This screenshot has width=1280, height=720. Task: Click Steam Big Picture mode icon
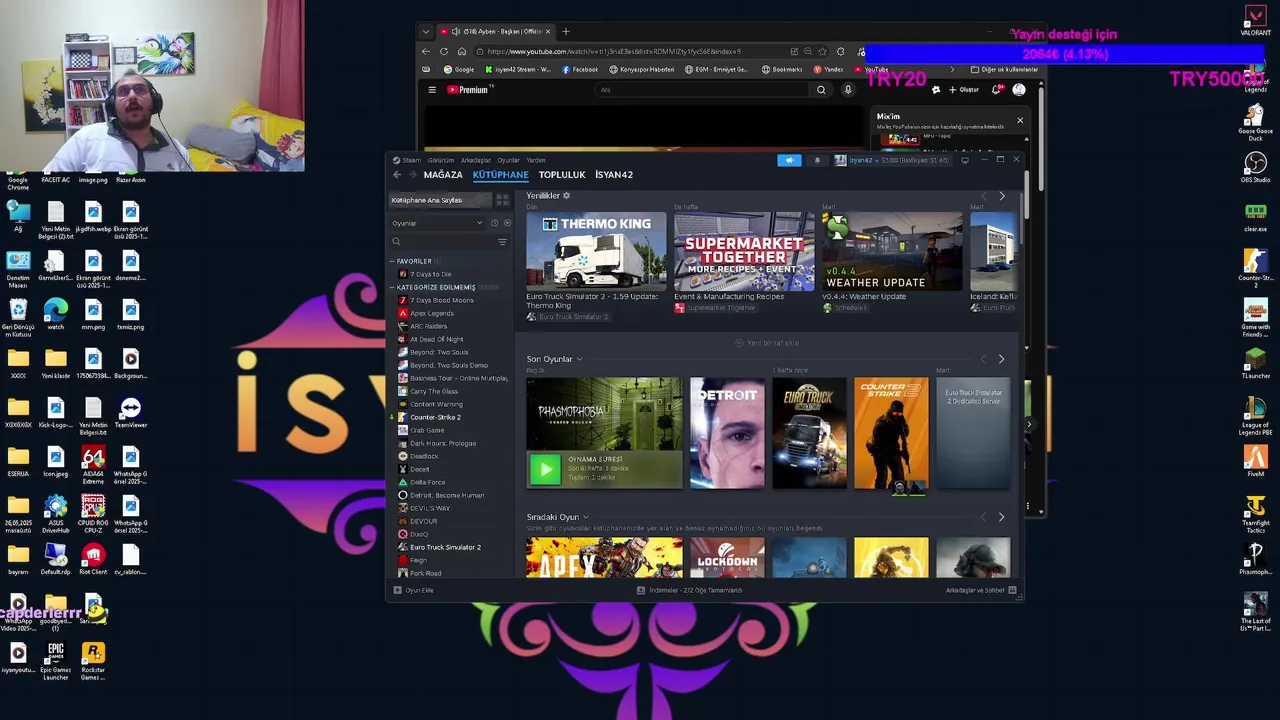(x=965, y=160)
